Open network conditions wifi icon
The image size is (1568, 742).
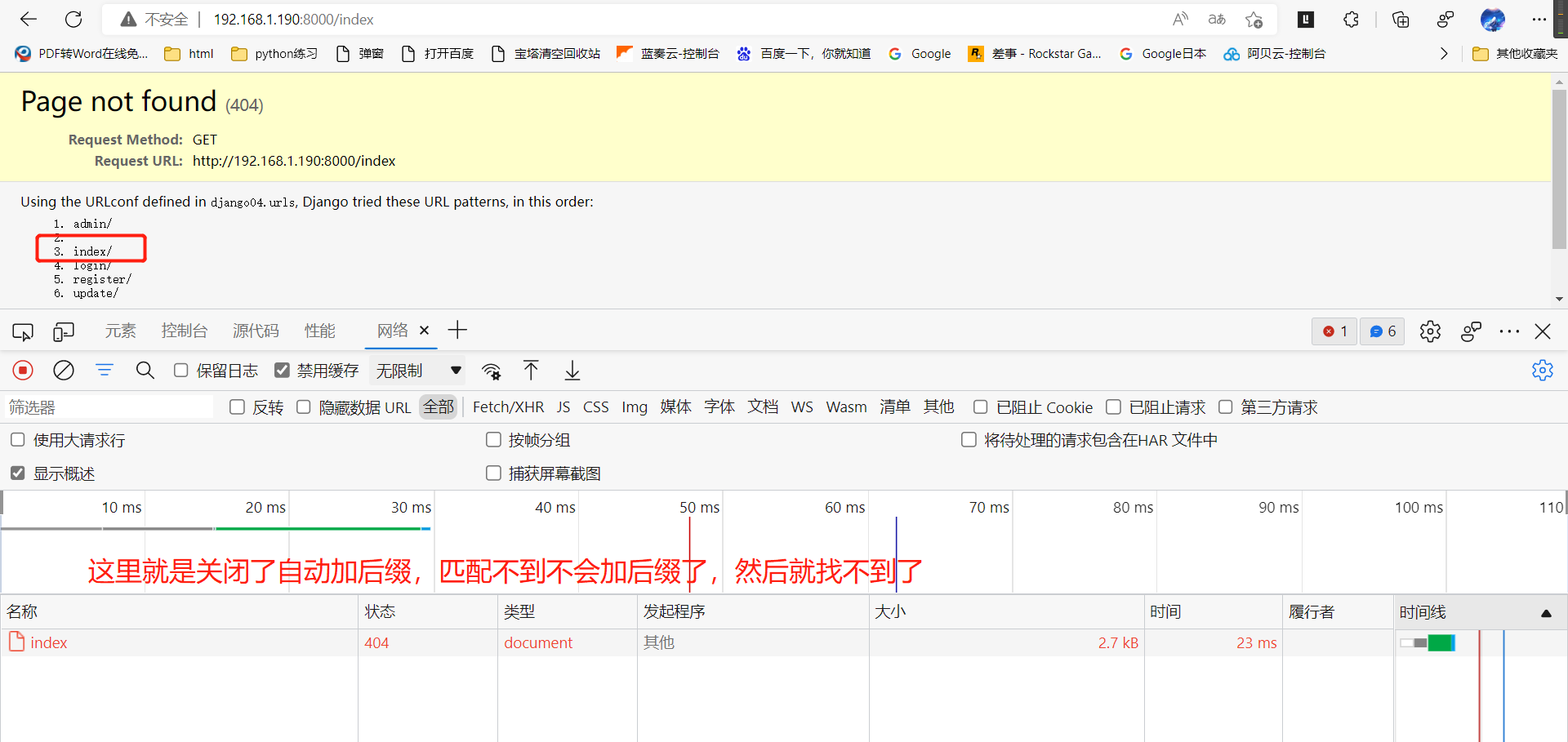coord(491,371)
